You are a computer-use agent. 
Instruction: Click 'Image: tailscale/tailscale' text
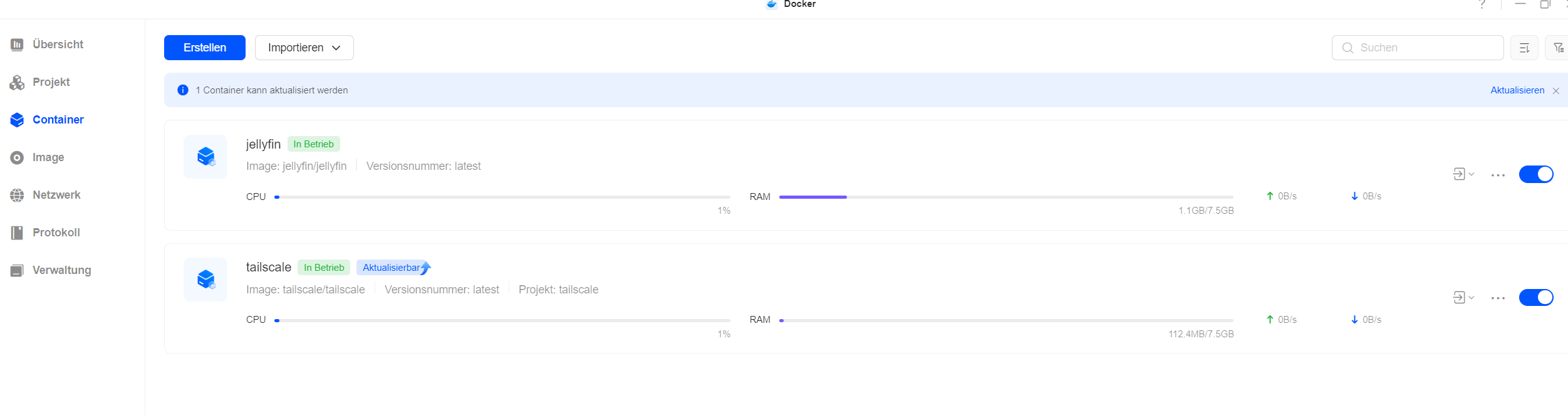coord(306,290)
